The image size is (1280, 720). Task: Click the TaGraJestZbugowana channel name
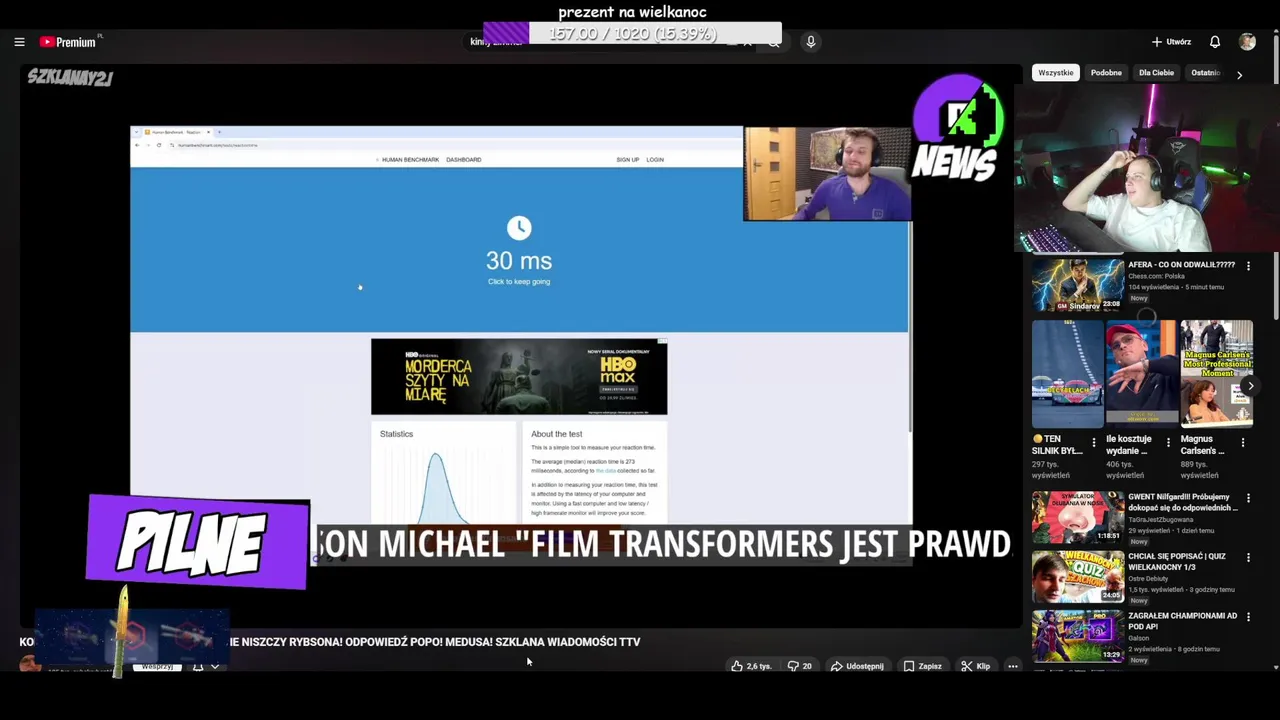(x=1160, y=519)
